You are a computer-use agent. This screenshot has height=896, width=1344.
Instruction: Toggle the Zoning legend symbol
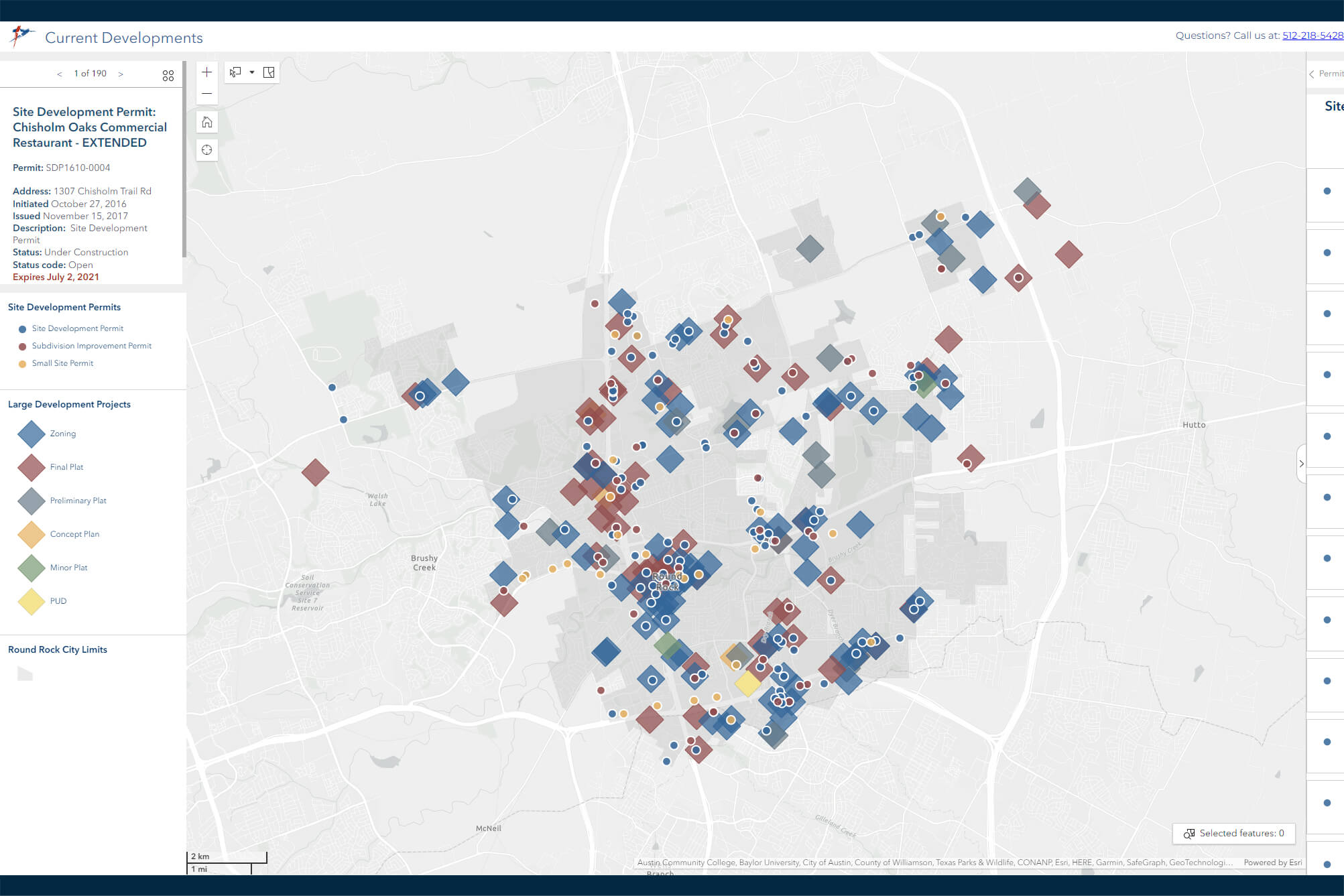click(31, 434)
